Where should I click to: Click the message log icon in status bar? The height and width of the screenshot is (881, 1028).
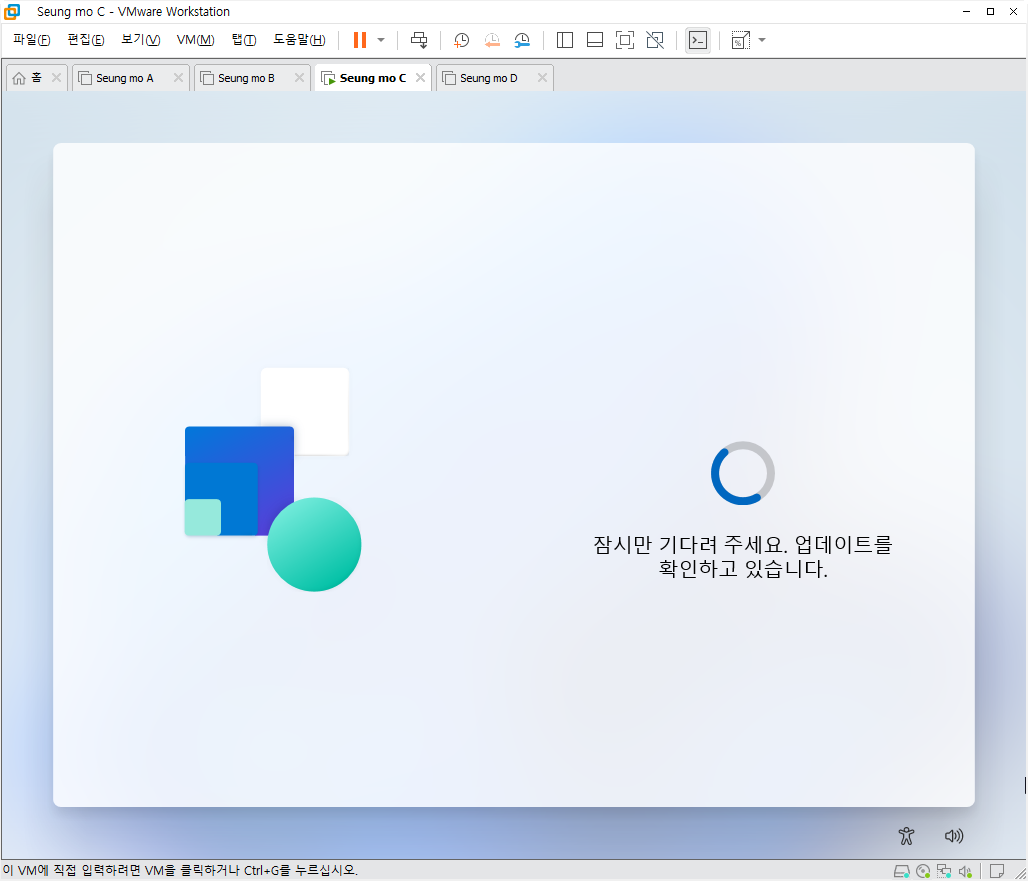(997, 871)
